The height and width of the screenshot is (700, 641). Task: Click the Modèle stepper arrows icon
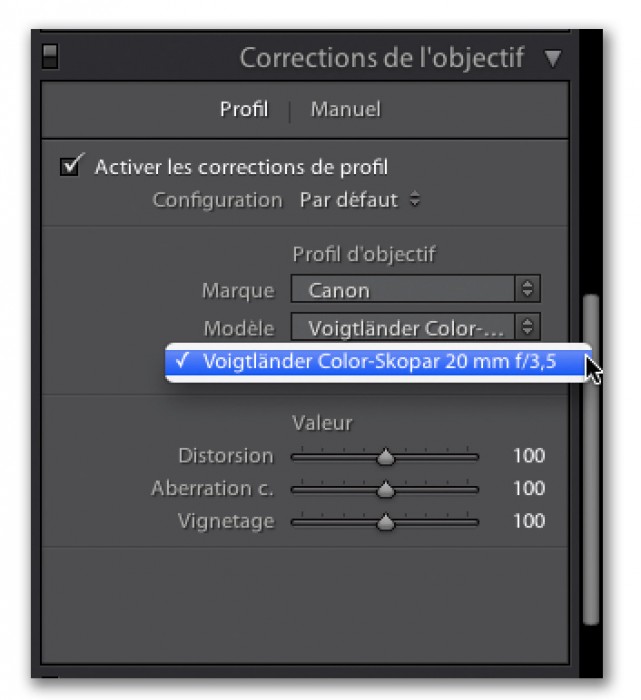528,327
